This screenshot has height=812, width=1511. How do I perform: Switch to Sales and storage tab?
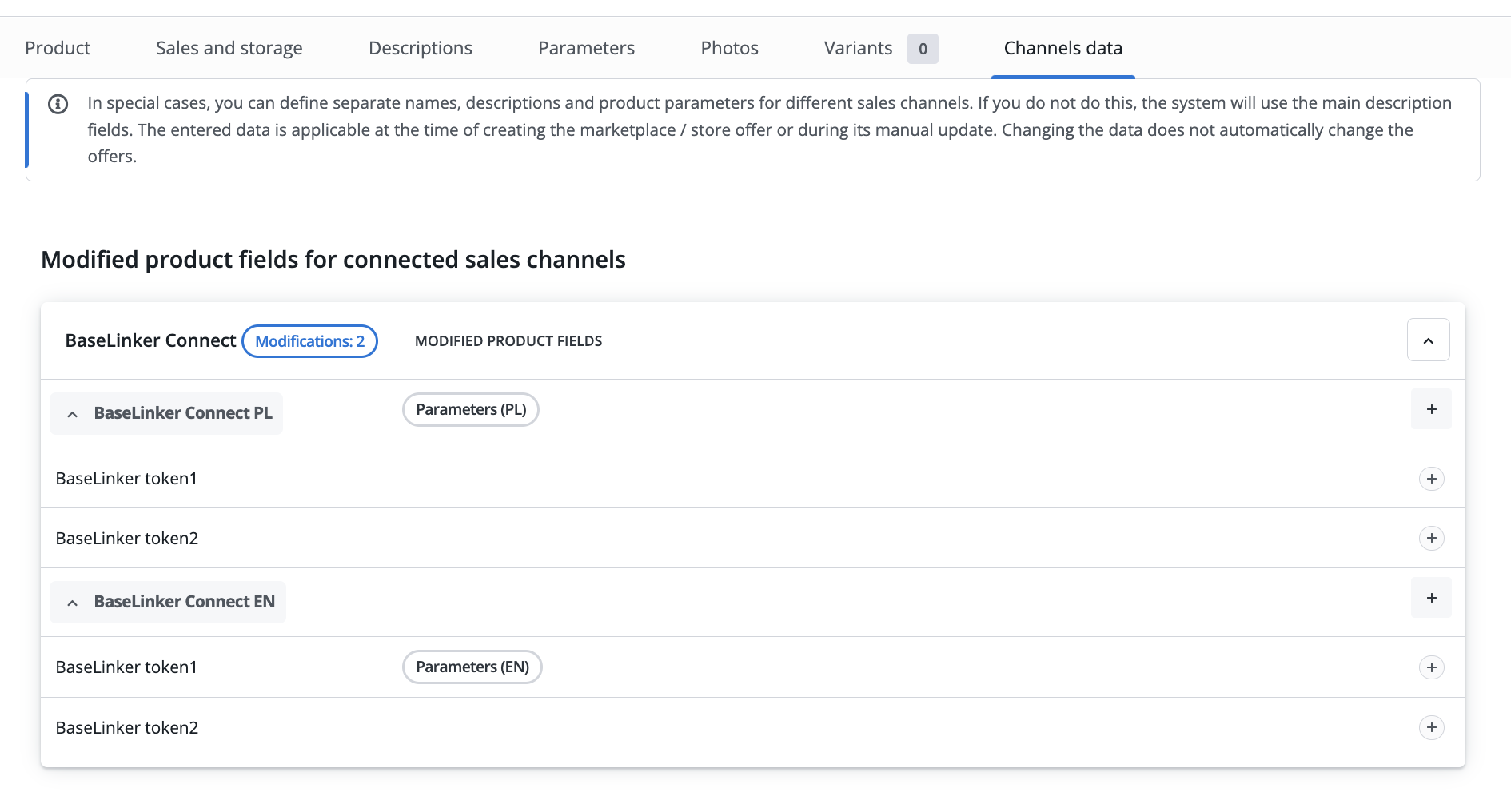point(229,48)
